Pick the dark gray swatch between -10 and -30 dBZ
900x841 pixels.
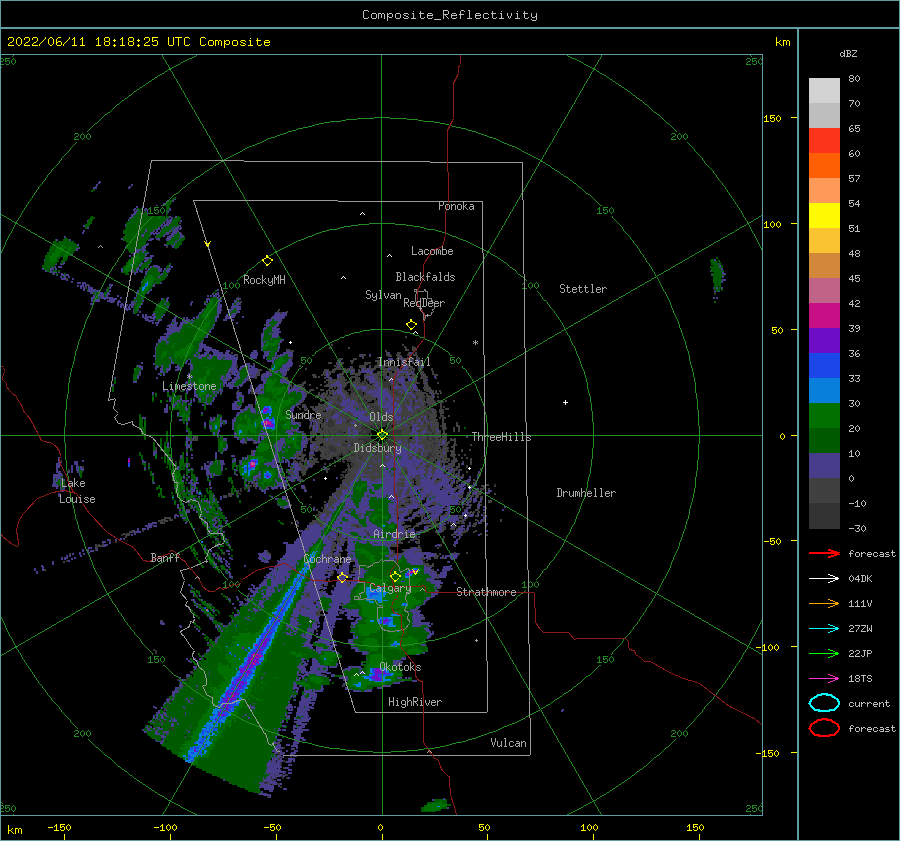824,516
